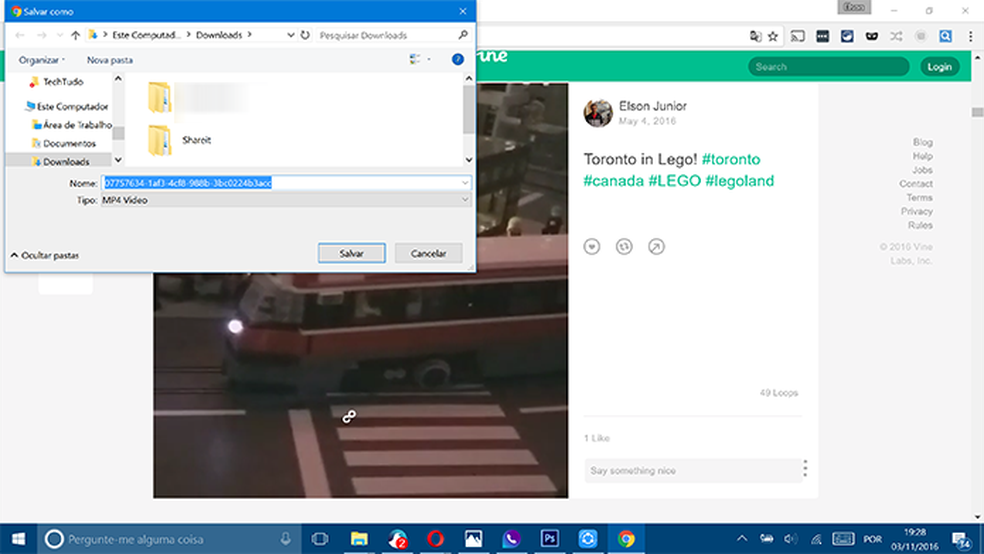Open the Windows Start menu
This screenshot has height=554, width=984.
[x=19, y=539]
